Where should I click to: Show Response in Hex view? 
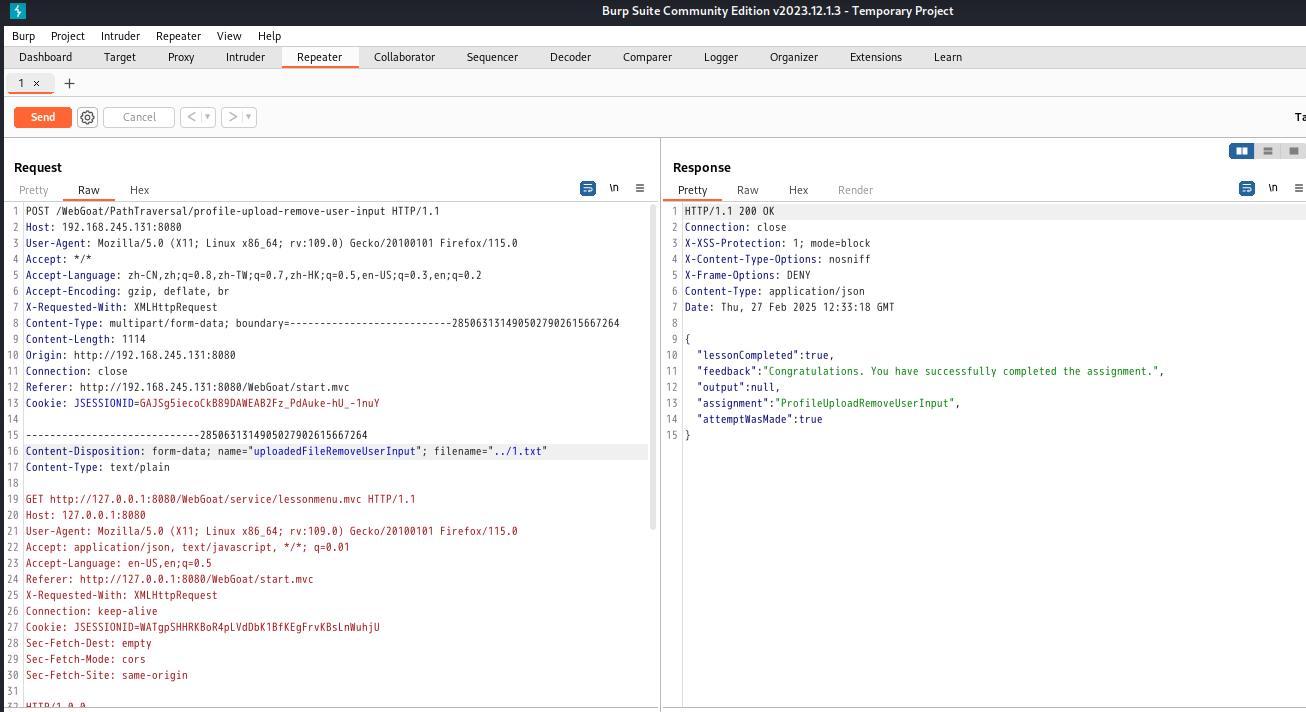(x=799, y=190)
